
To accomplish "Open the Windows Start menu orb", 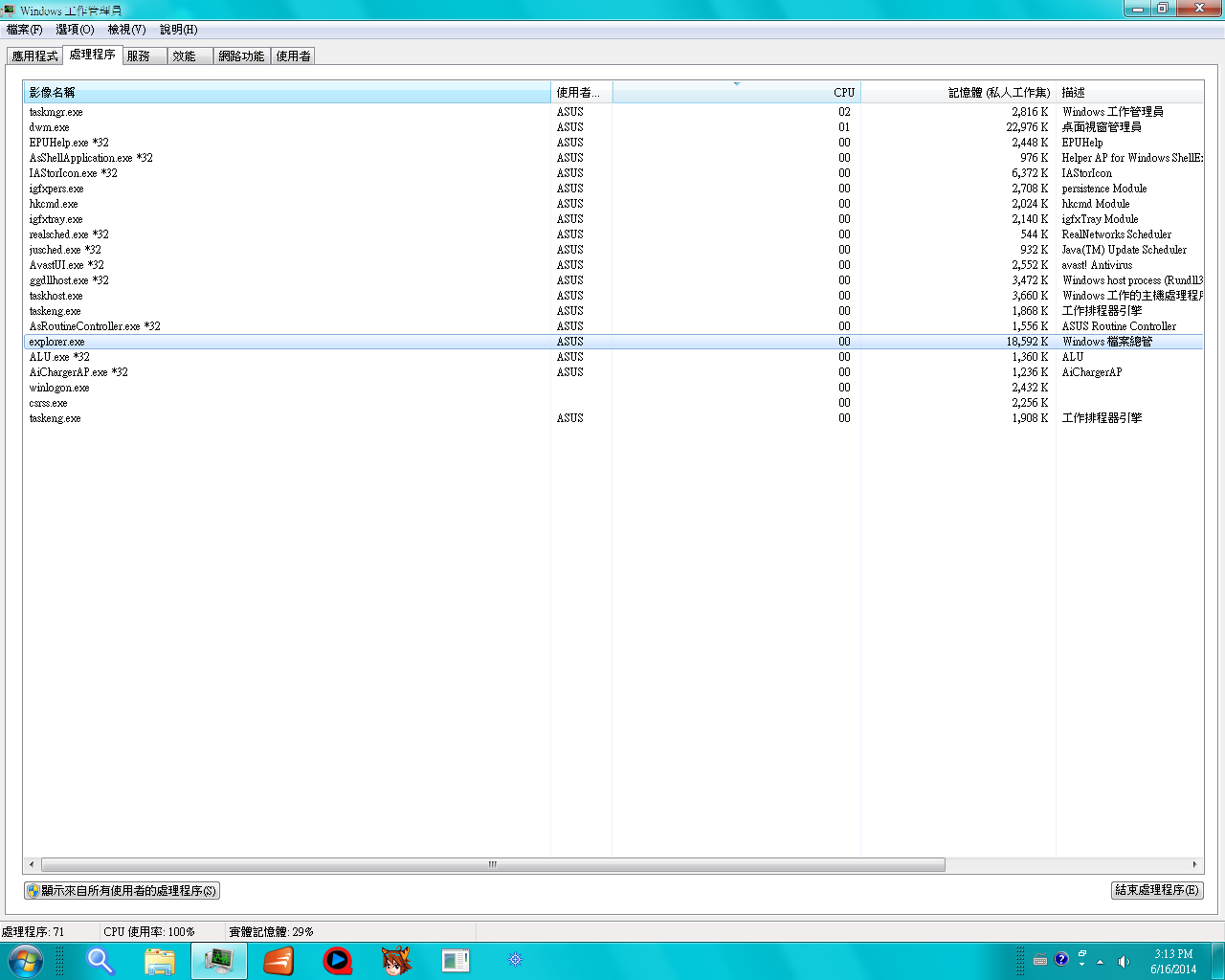I will click(x=26, y=960).
